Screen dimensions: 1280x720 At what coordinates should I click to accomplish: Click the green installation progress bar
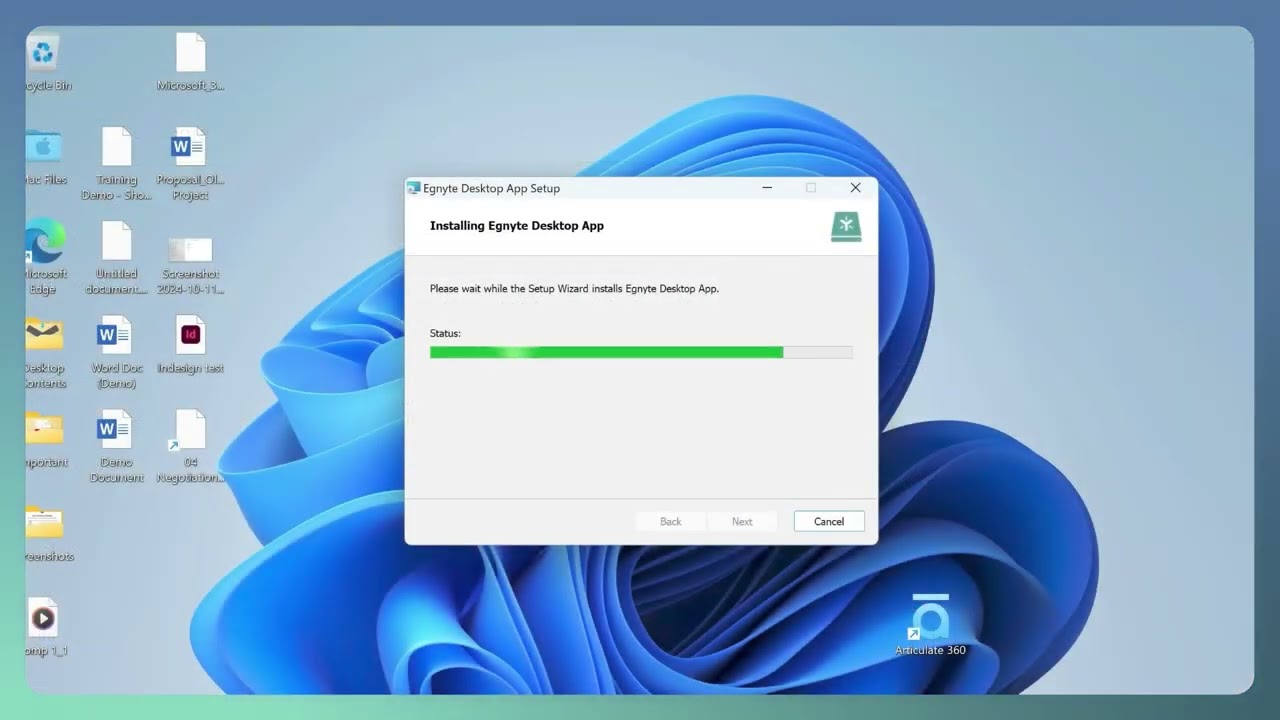[641, 352]
